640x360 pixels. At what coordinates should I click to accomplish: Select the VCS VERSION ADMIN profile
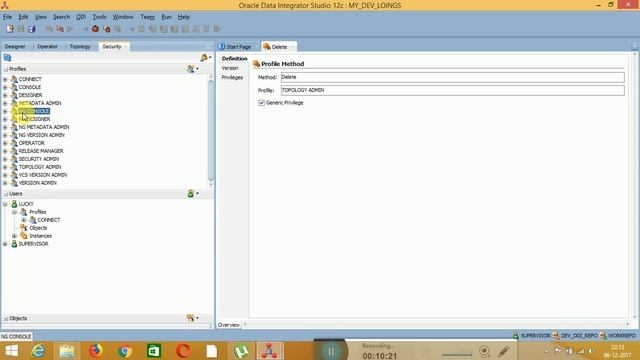42,175
